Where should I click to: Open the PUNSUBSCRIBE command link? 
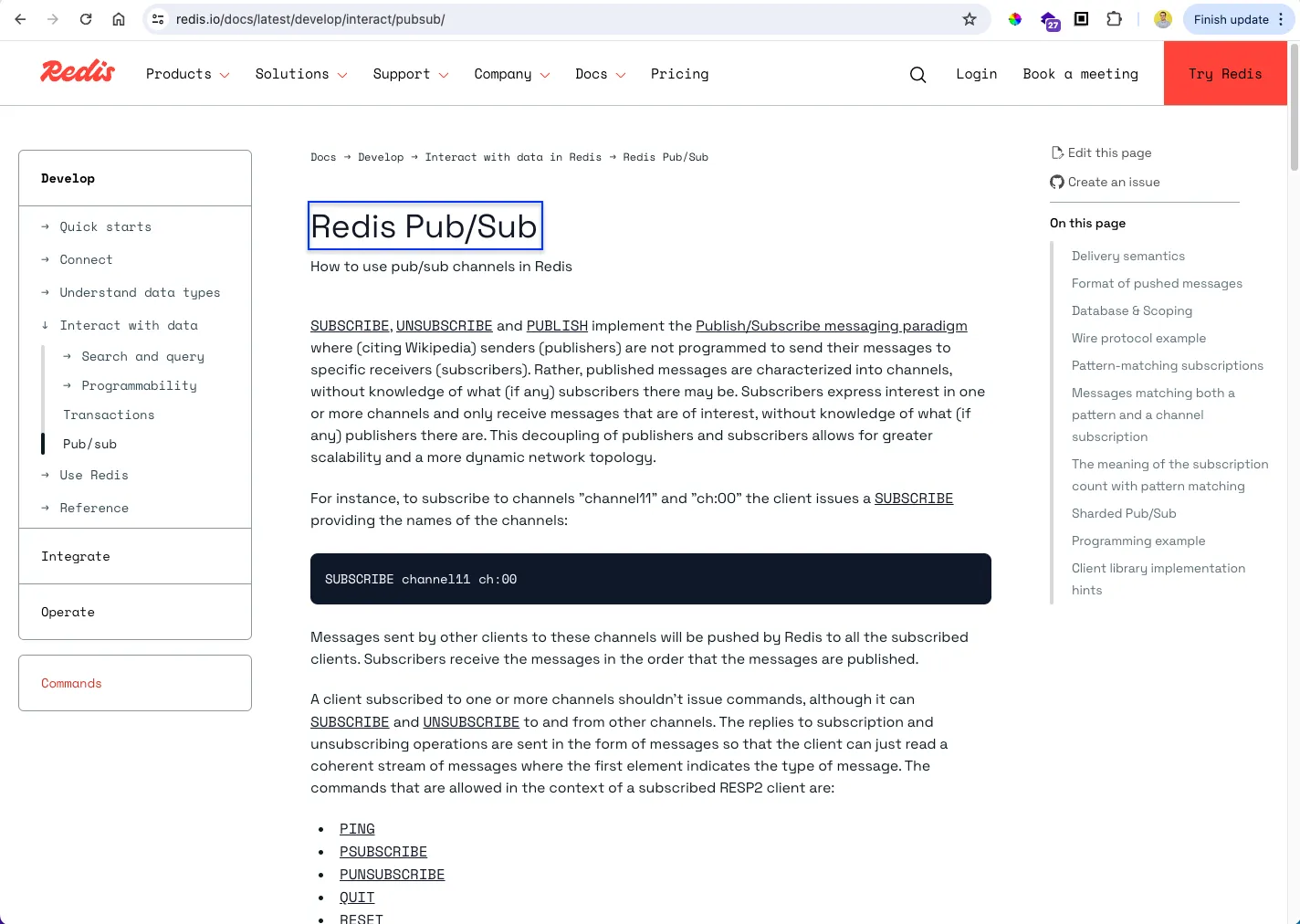[x=392, y=875]
